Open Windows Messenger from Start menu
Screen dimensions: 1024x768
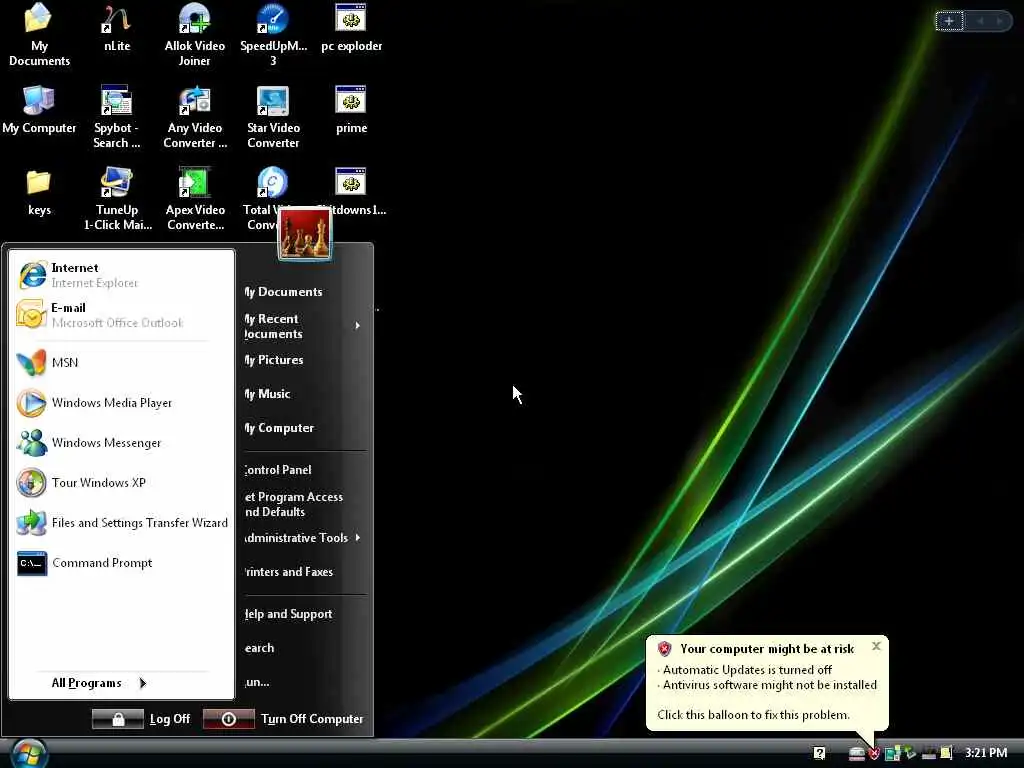click(x=121, y=443)
